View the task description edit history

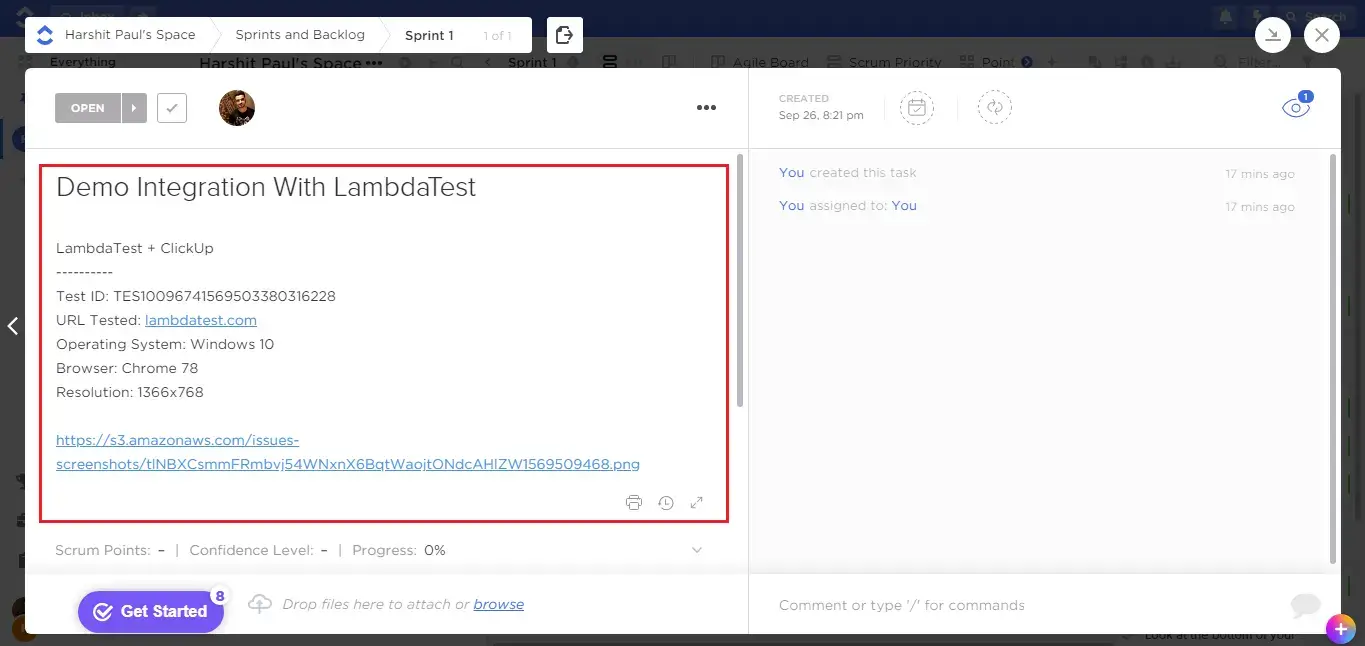click(666, 502)
